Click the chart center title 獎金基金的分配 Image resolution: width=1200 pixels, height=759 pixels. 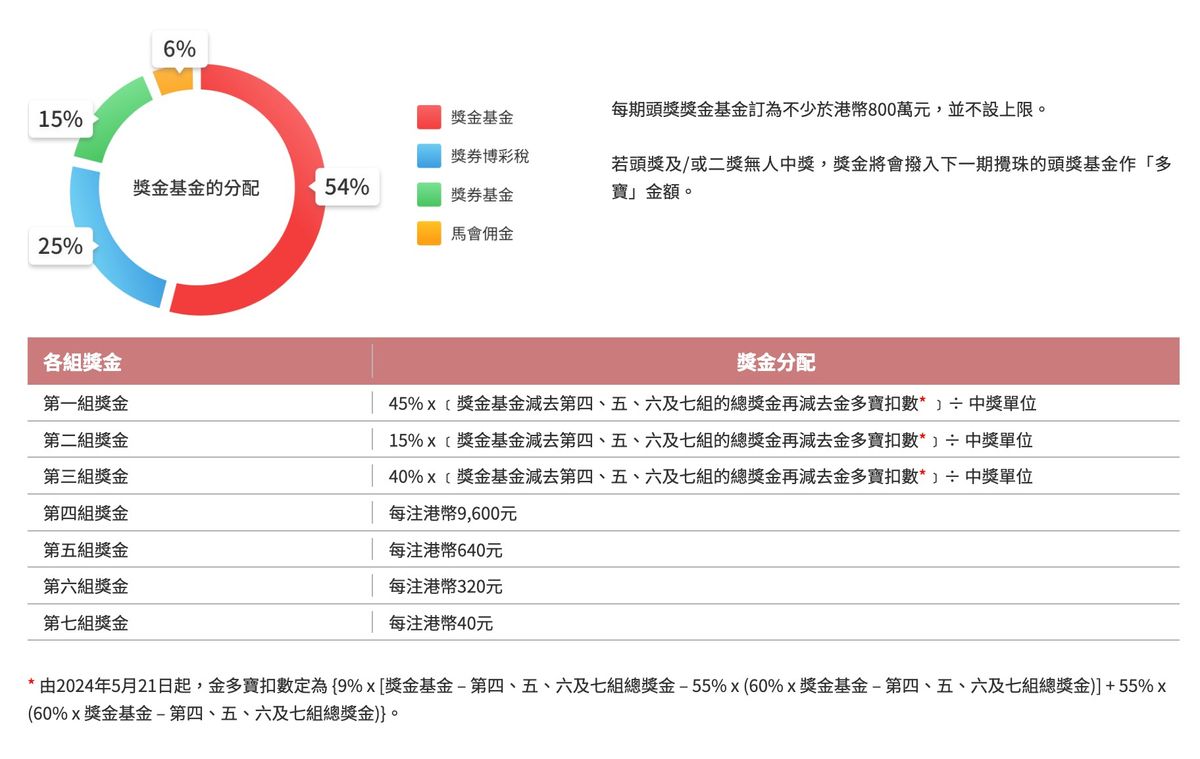pyautogui.click(x=196, y=188)
